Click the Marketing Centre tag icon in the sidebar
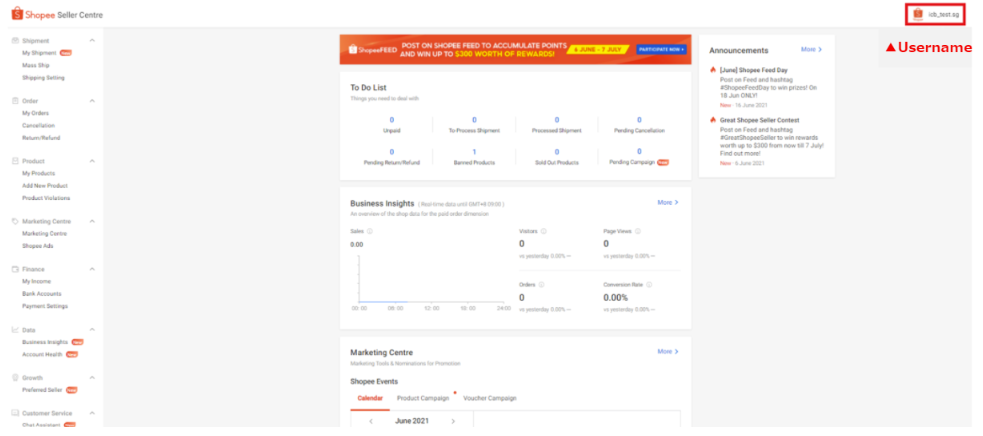 (x=14, y=221)
